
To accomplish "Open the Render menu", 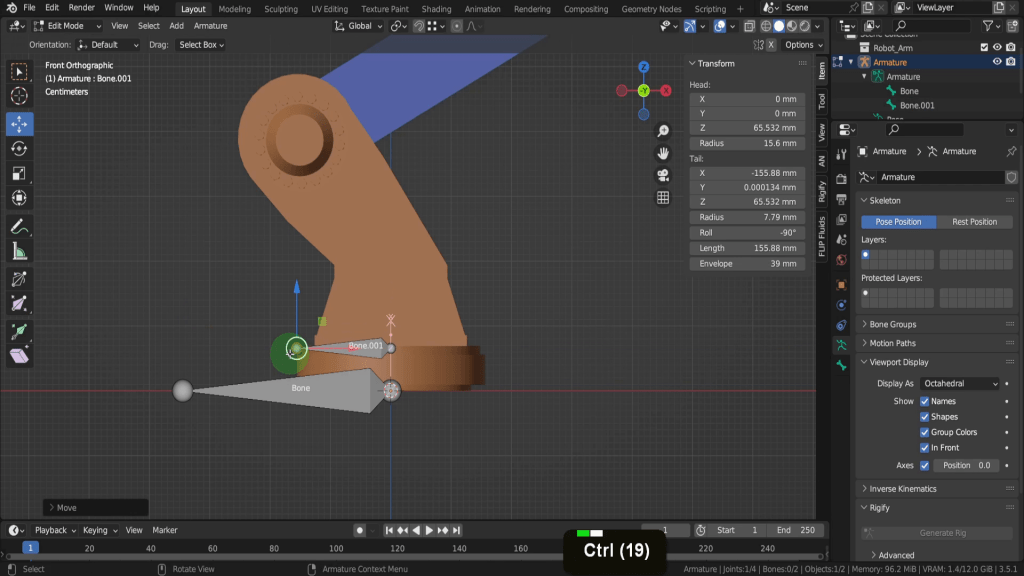I will (82, 8).
